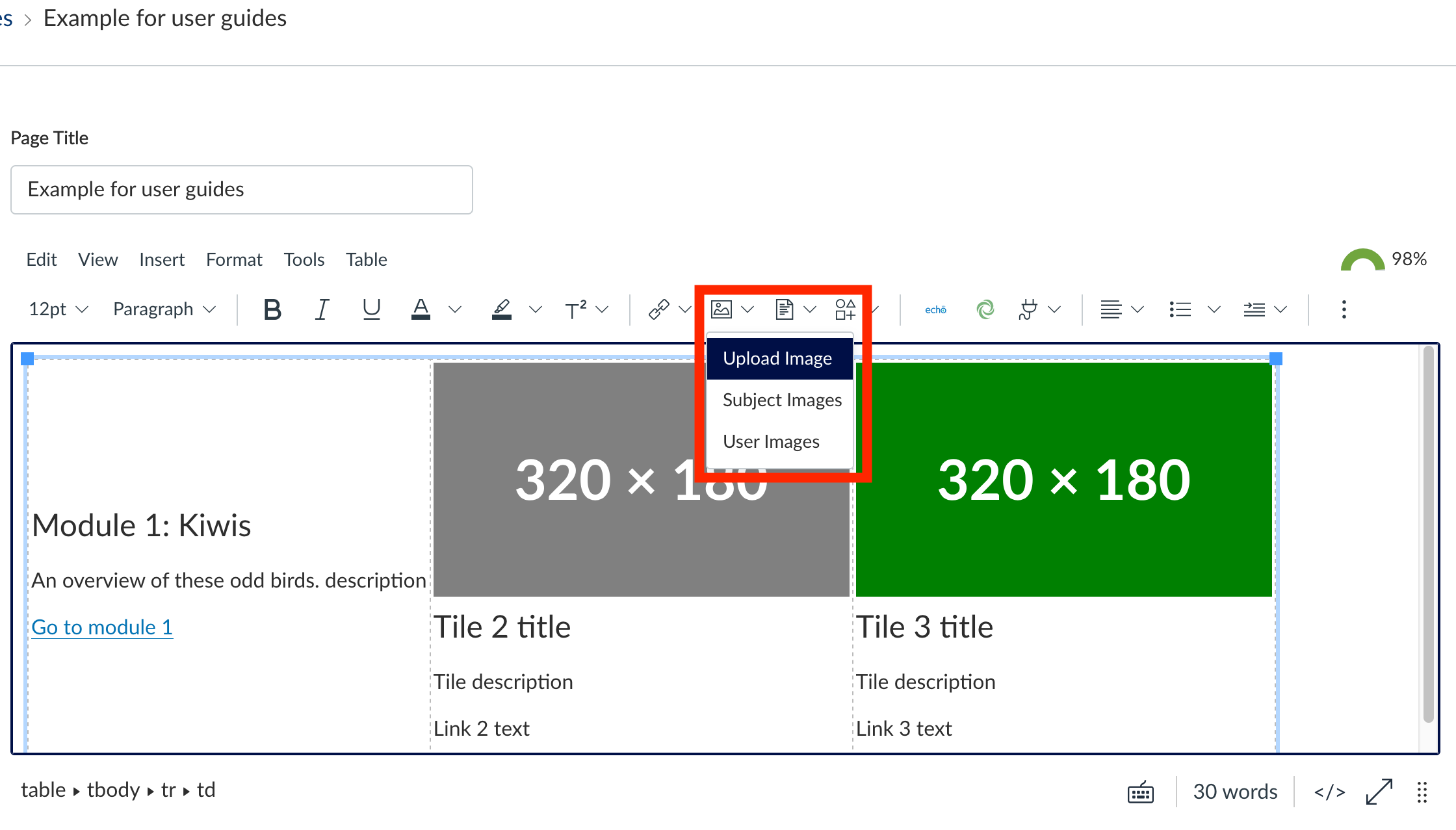This screenshot has height=830, width=1456.
Task: Expand the highlight color options arrow
Action: [535, 309]
